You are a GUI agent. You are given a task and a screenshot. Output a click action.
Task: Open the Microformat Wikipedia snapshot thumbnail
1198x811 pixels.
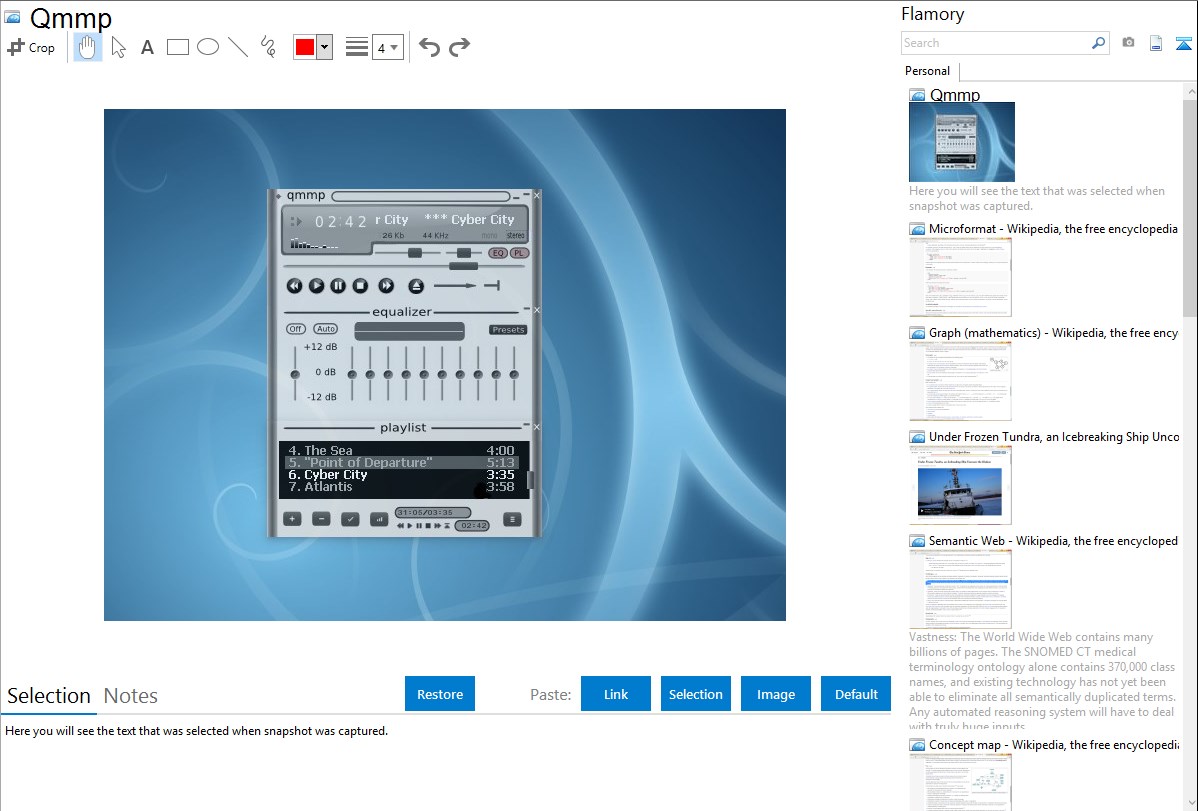pos(960,277)
